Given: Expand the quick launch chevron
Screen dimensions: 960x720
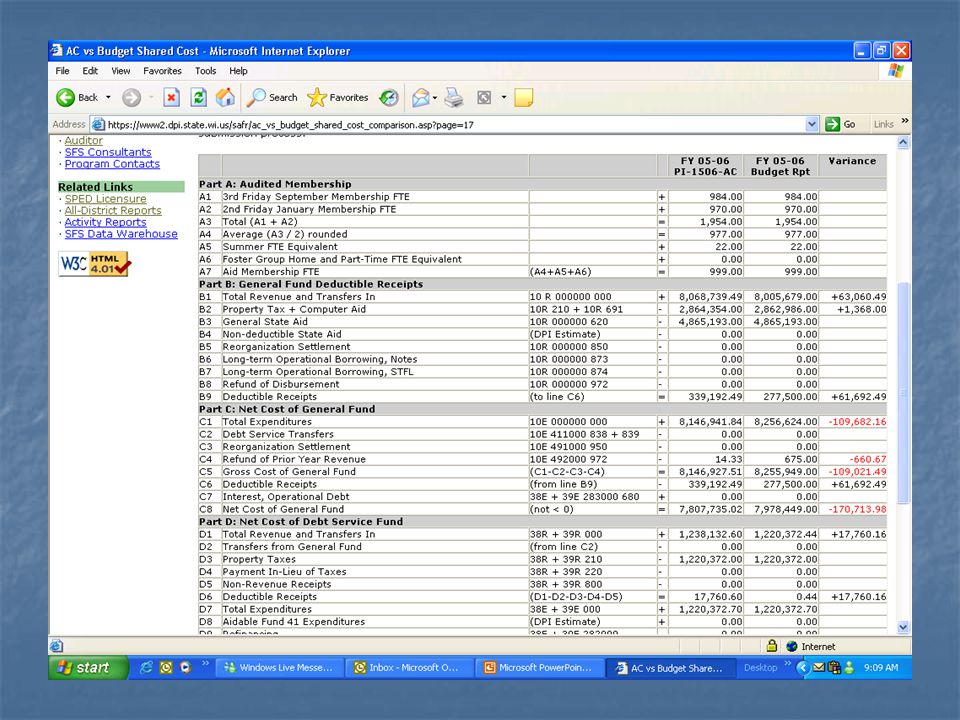Looking at the screenshot, I should [205, 664].
